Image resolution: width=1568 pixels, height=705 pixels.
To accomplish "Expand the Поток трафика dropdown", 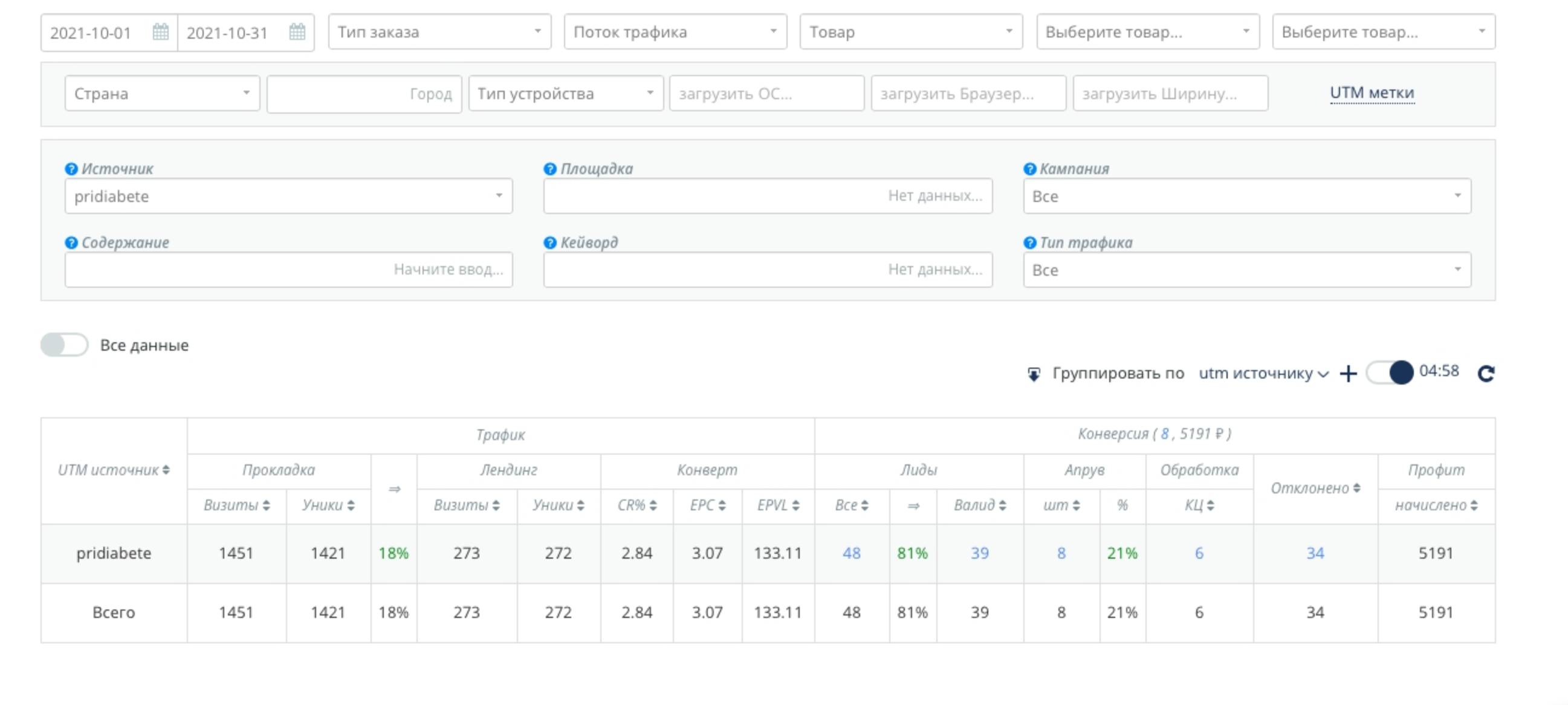I will 675,31.
